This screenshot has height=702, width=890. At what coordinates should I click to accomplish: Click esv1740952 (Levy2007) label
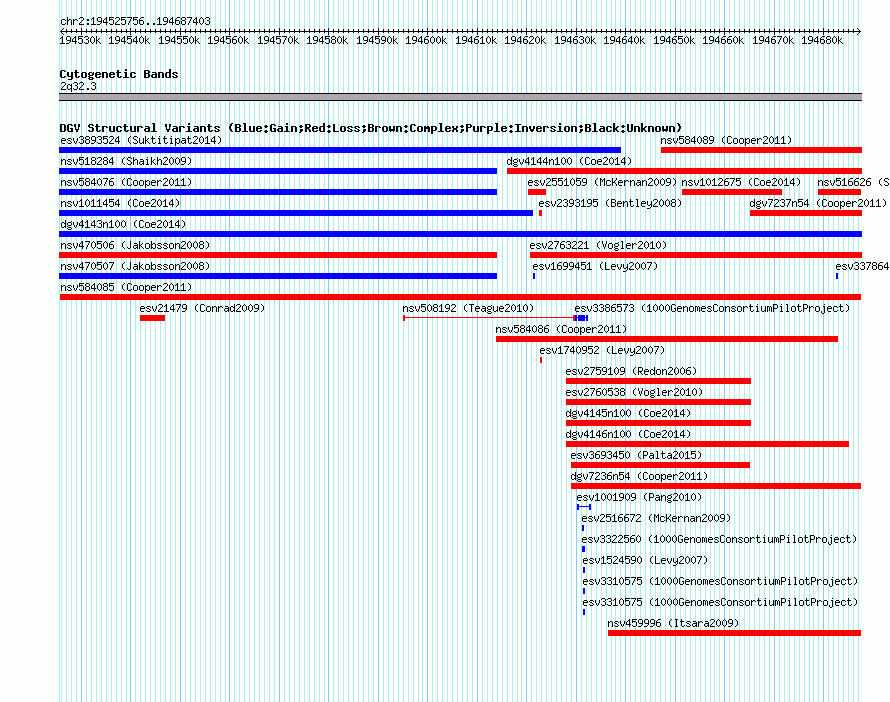pyautogui.click(x=602, y=350)
